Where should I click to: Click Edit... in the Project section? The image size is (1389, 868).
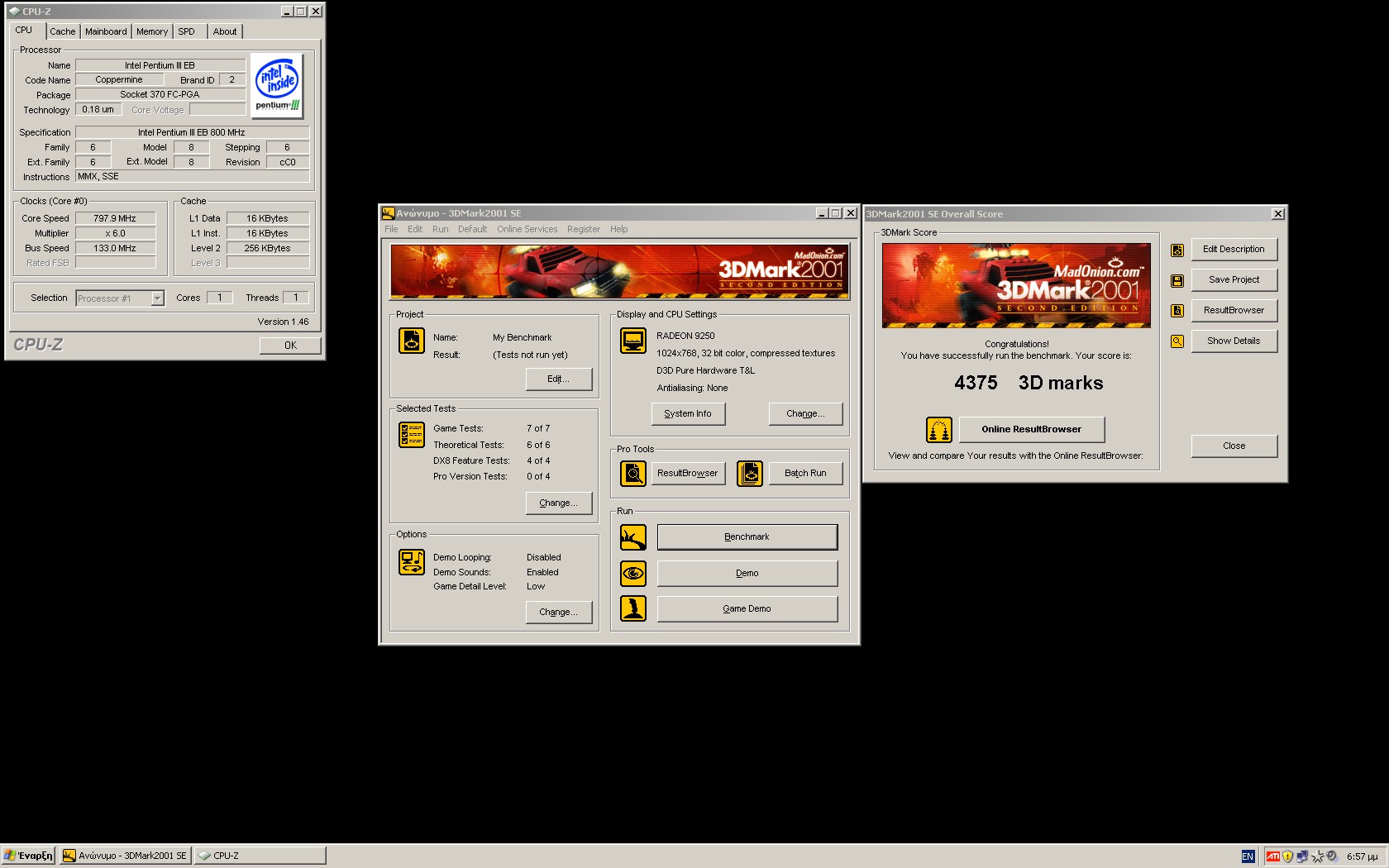pyautogui.click(x=559, y=379)
